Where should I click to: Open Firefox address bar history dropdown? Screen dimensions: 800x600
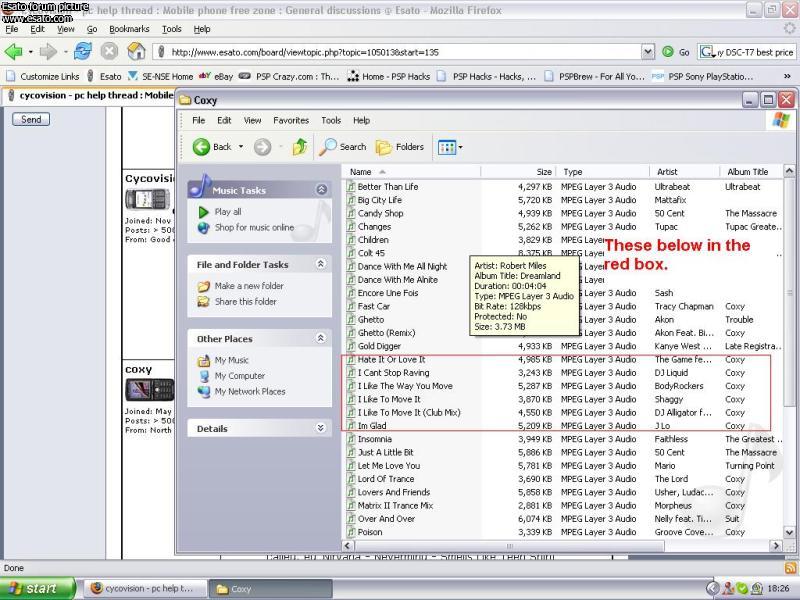click(647, 52)
